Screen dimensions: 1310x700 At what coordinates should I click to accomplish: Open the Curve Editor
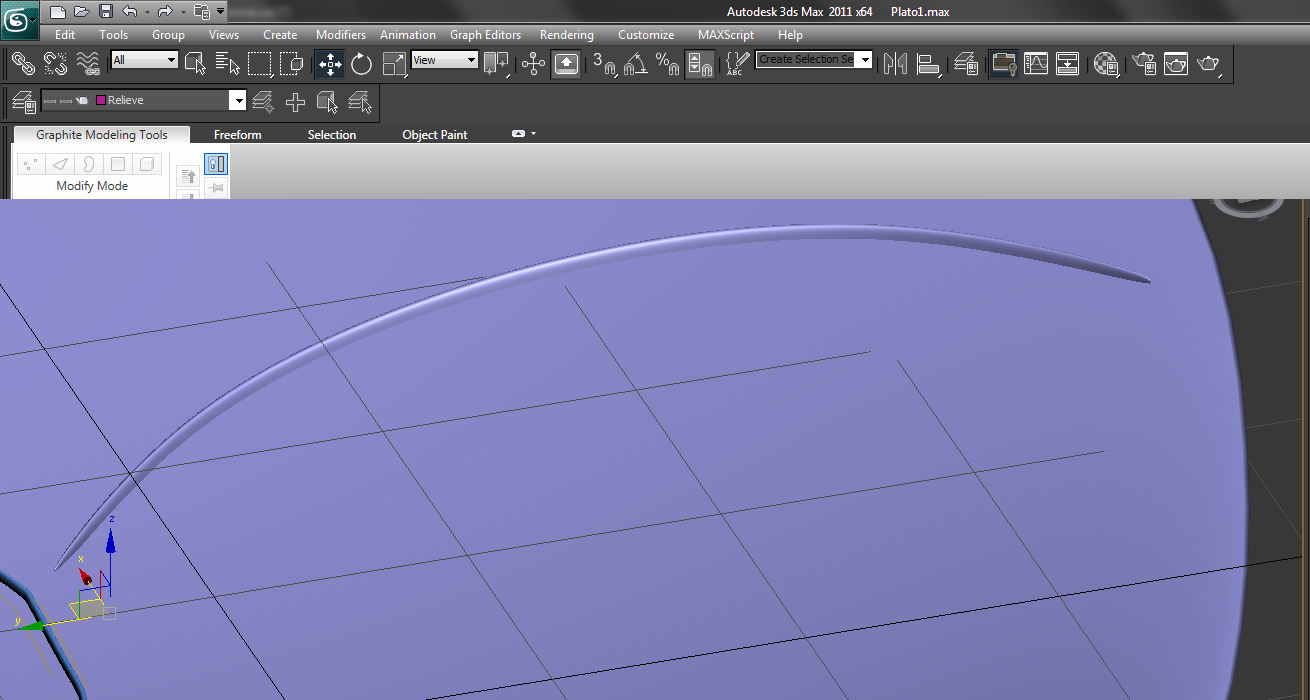tap(1036, 64)
